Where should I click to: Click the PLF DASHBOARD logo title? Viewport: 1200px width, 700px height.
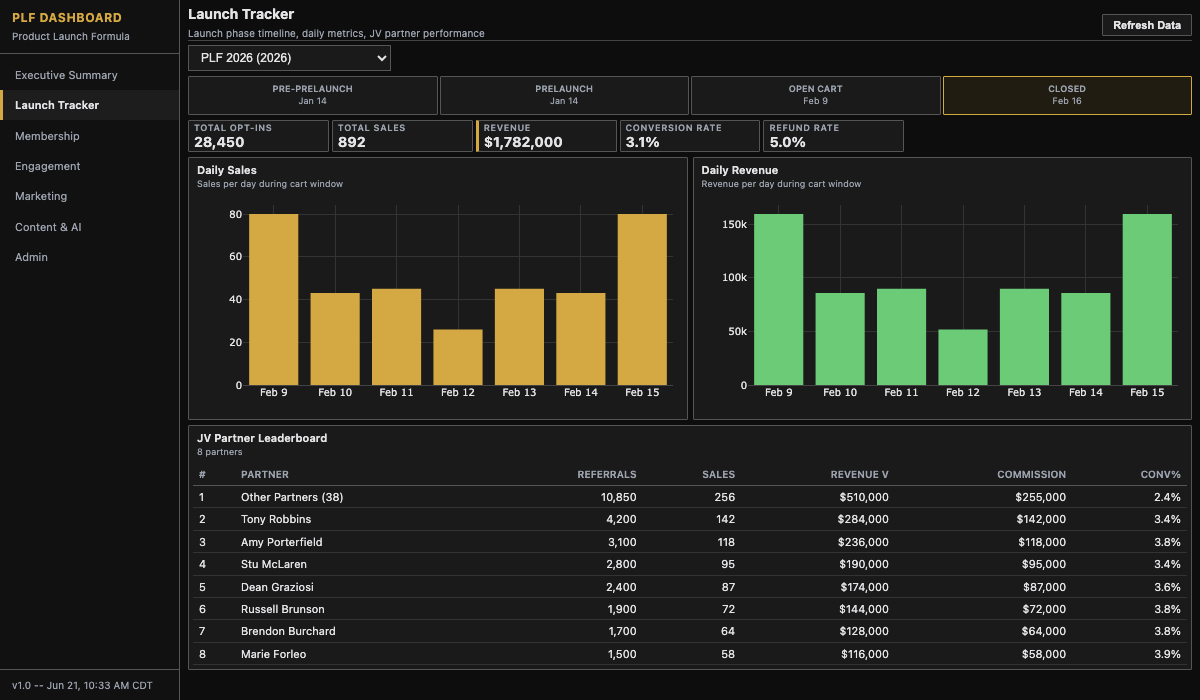point(67,18)
